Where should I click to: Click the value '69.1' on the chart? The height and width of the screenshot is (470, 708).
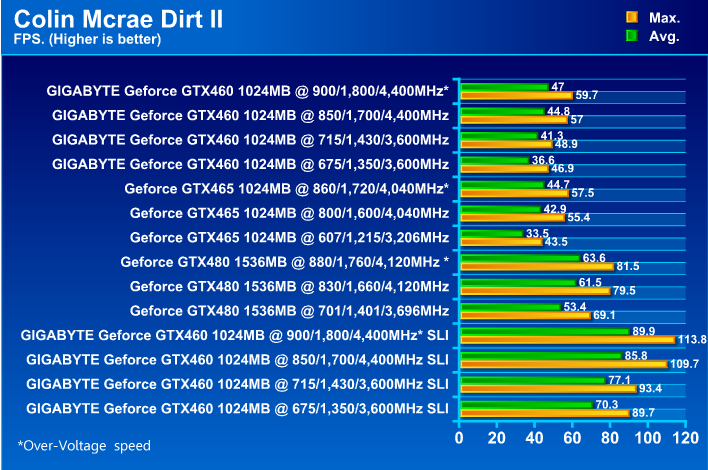[x=604, y=315]
